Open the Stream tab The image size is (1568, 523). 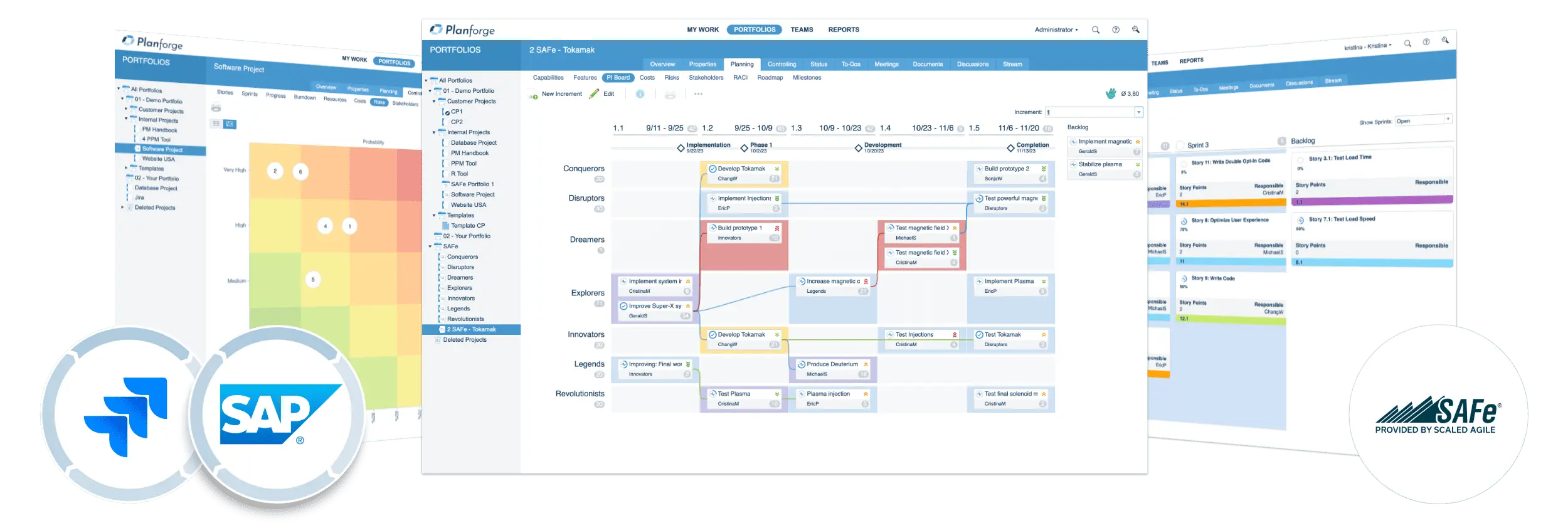(x=1012, y=65)
